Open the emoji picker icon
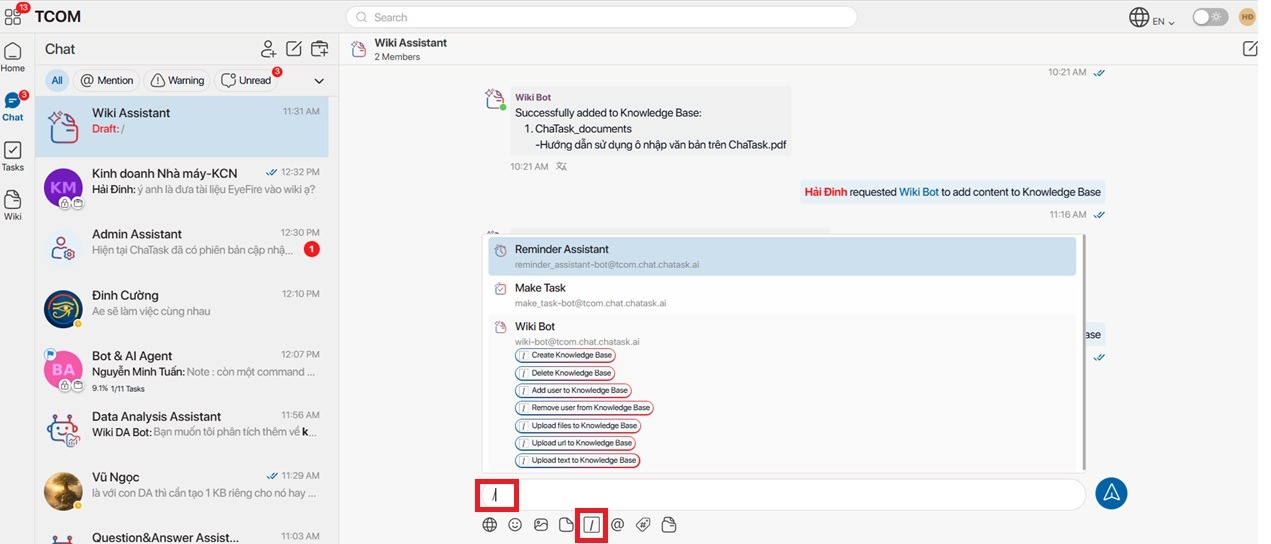This screenshot has height=544, width=1271. click(515, 525)
